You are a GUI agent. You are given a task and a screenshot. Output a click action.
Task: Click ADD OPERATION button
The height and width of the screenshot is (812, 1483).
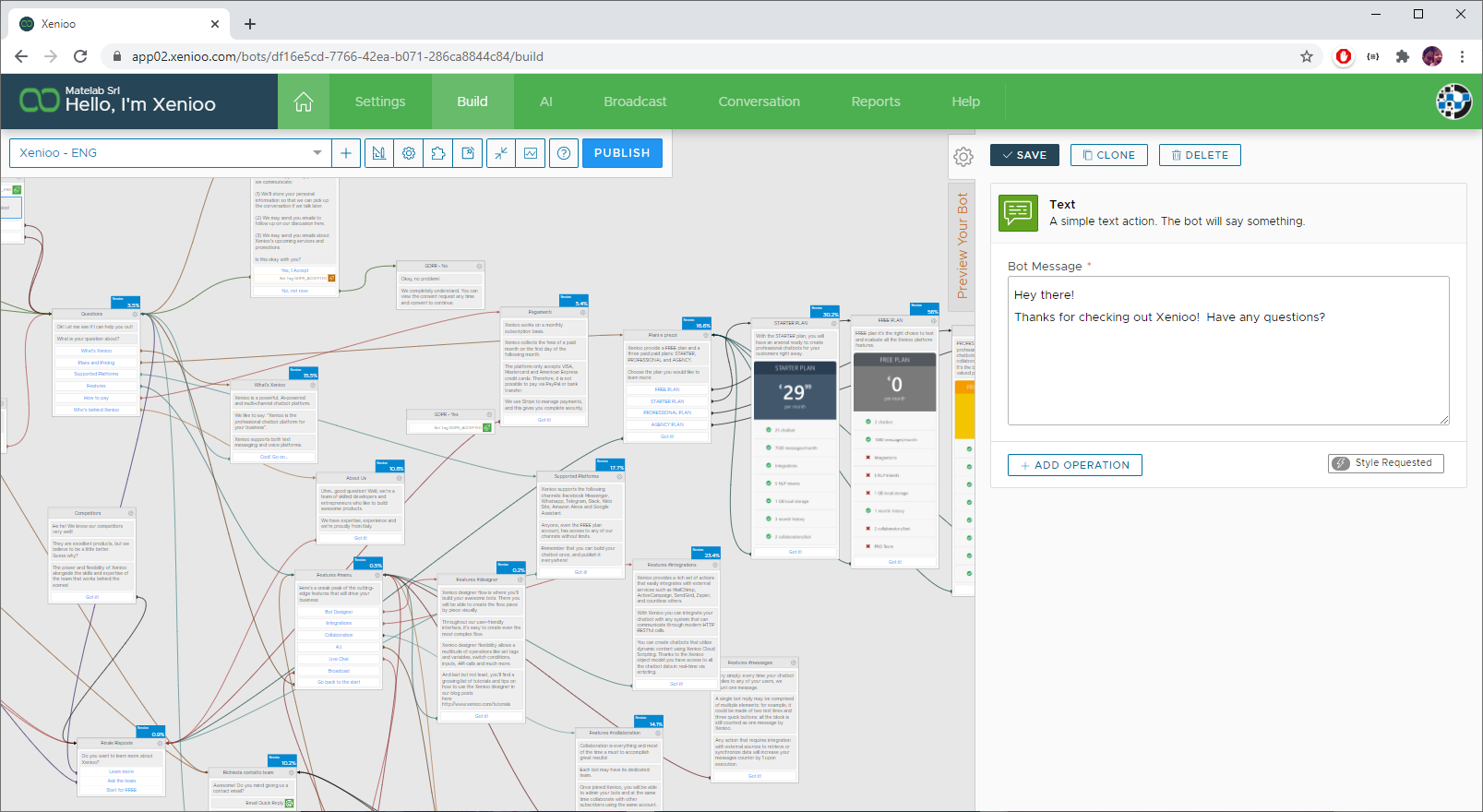click(x=1075, y=465)
